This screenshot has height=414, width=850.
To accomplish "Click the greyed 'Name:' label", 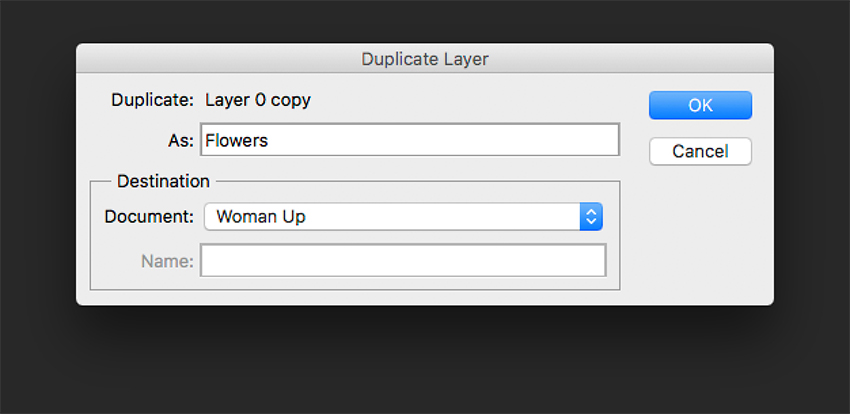I will click(x=168, y=262).
